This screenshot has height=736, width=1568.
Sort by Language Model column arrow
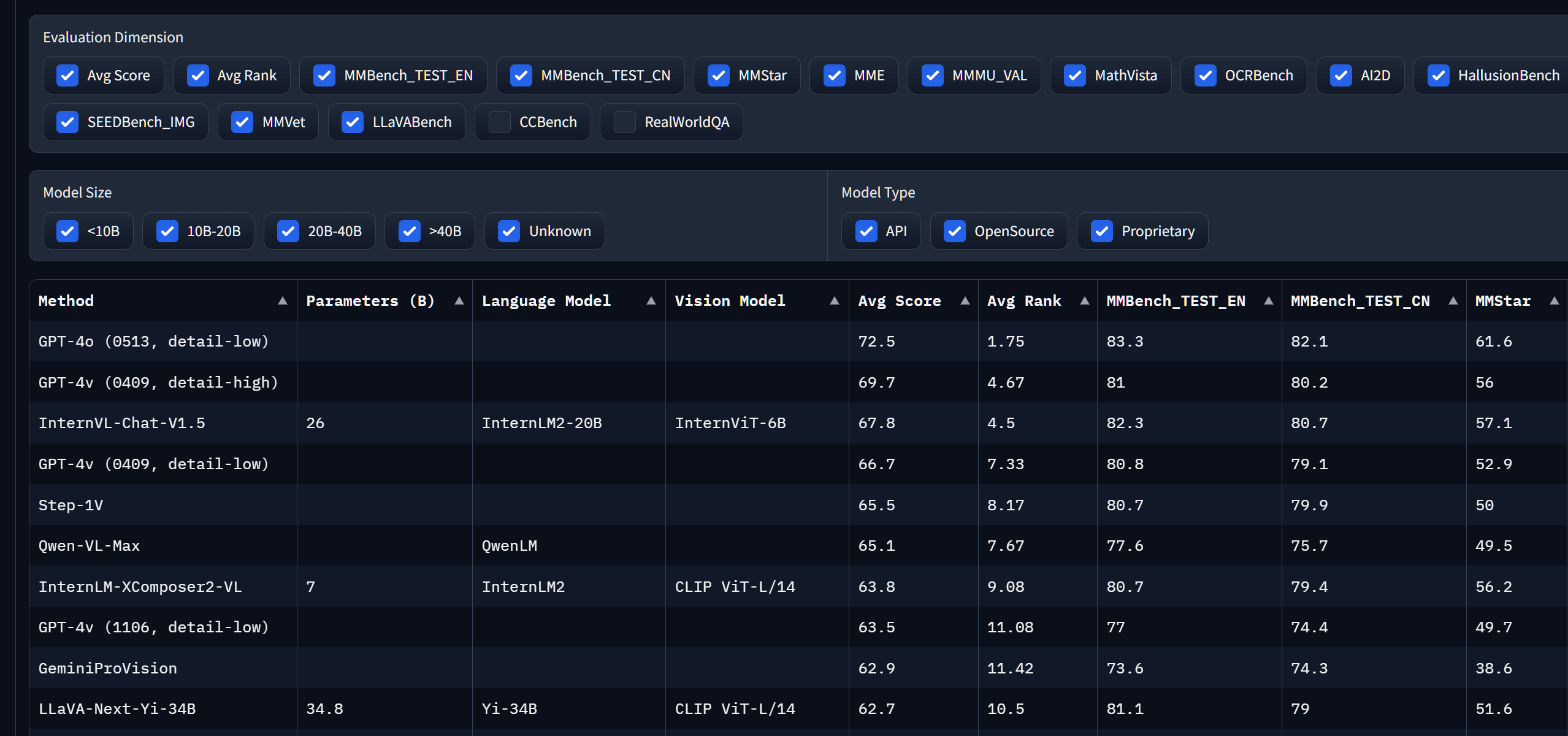[651, 301]
